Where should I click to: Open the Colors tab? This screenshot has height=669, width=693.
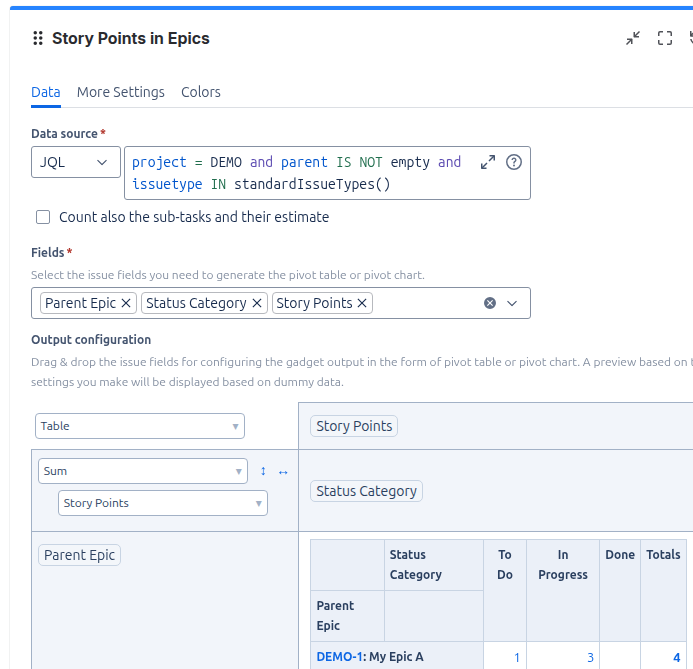pos(201,92)
